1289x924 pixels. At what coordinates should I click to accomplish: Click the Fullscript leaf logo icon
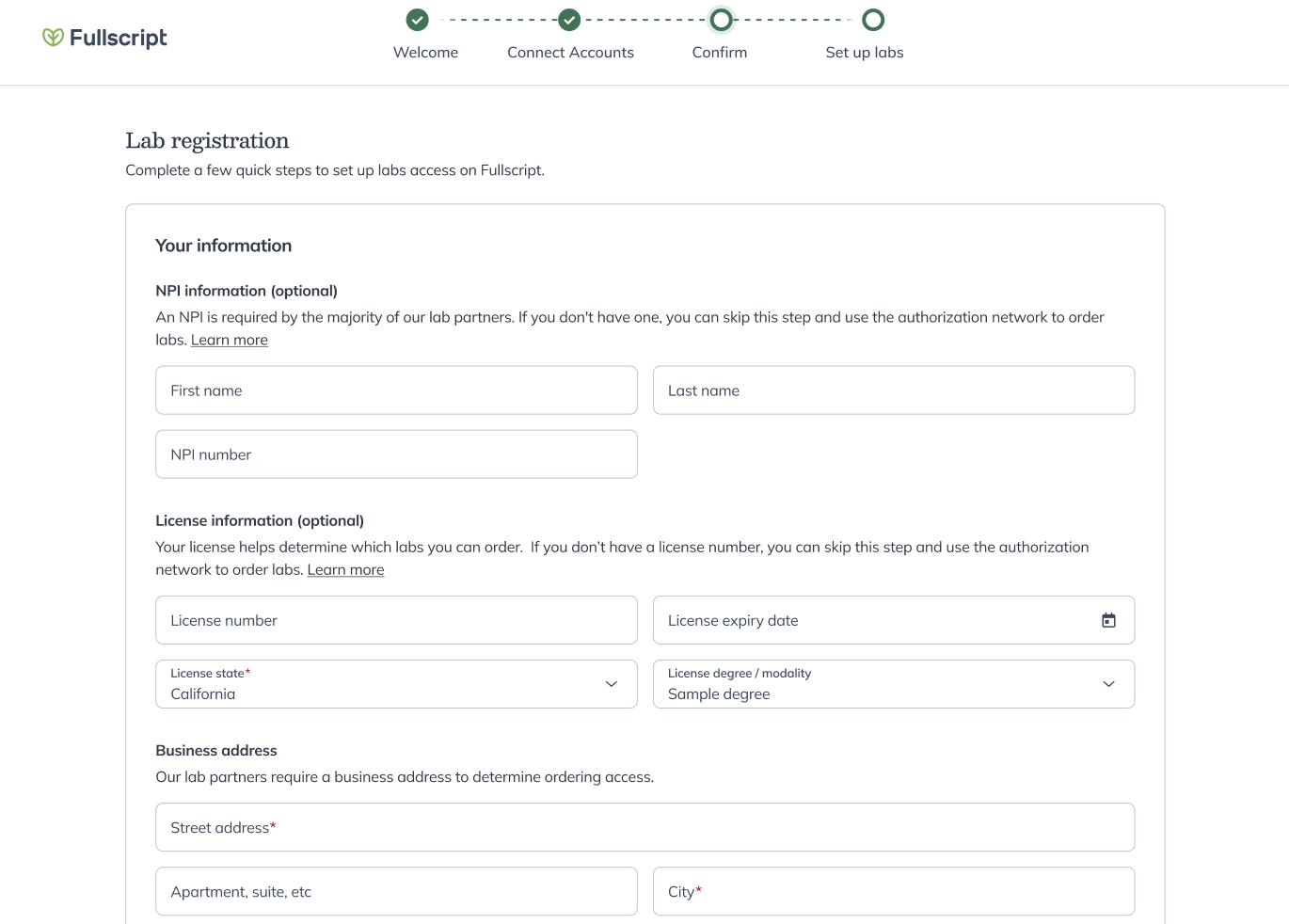click(x=53, y=38)
